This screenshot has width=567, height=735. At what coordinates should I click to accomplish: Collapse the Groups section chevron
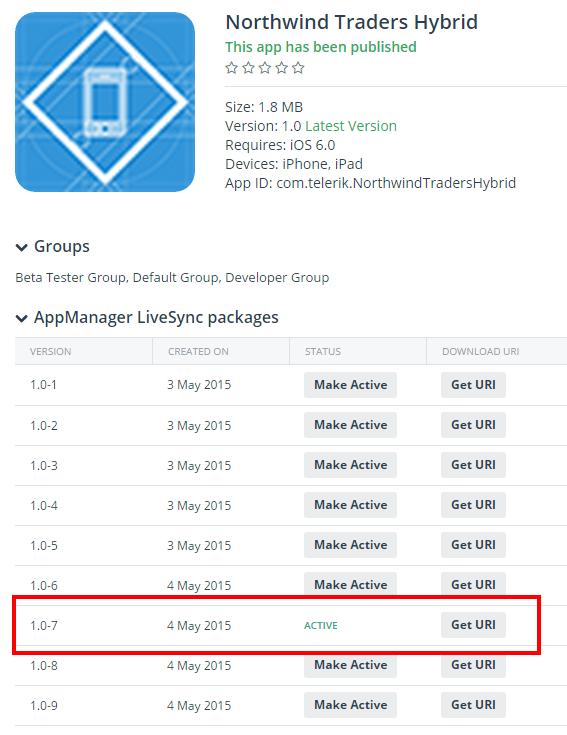point(22,247)
